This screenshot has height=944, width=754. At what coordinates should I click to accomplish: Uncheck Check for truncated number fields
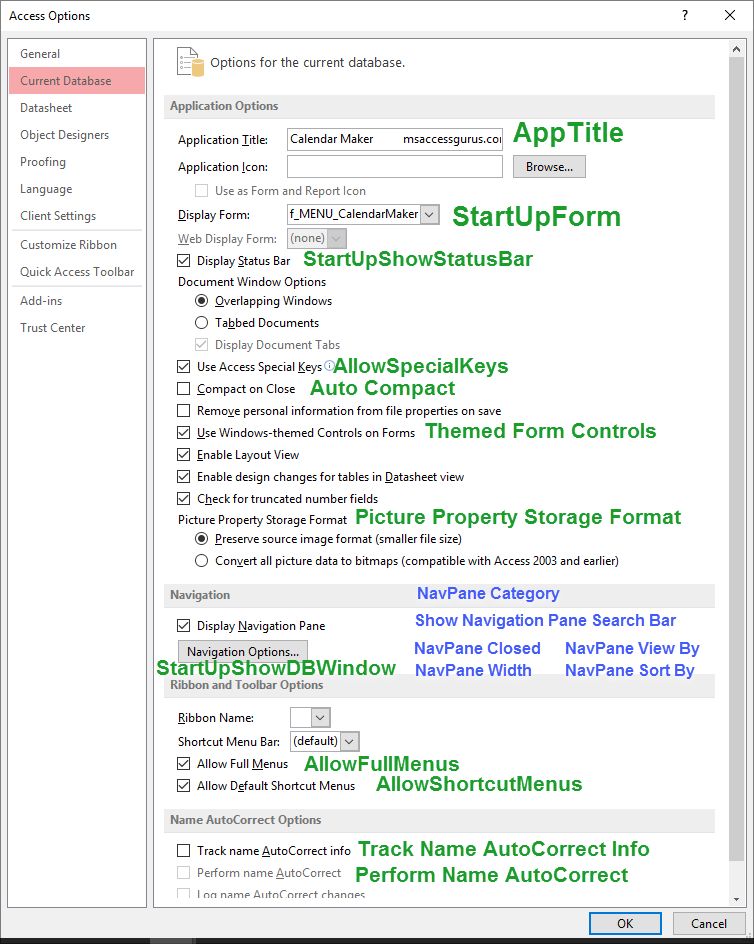coord(184,498)
